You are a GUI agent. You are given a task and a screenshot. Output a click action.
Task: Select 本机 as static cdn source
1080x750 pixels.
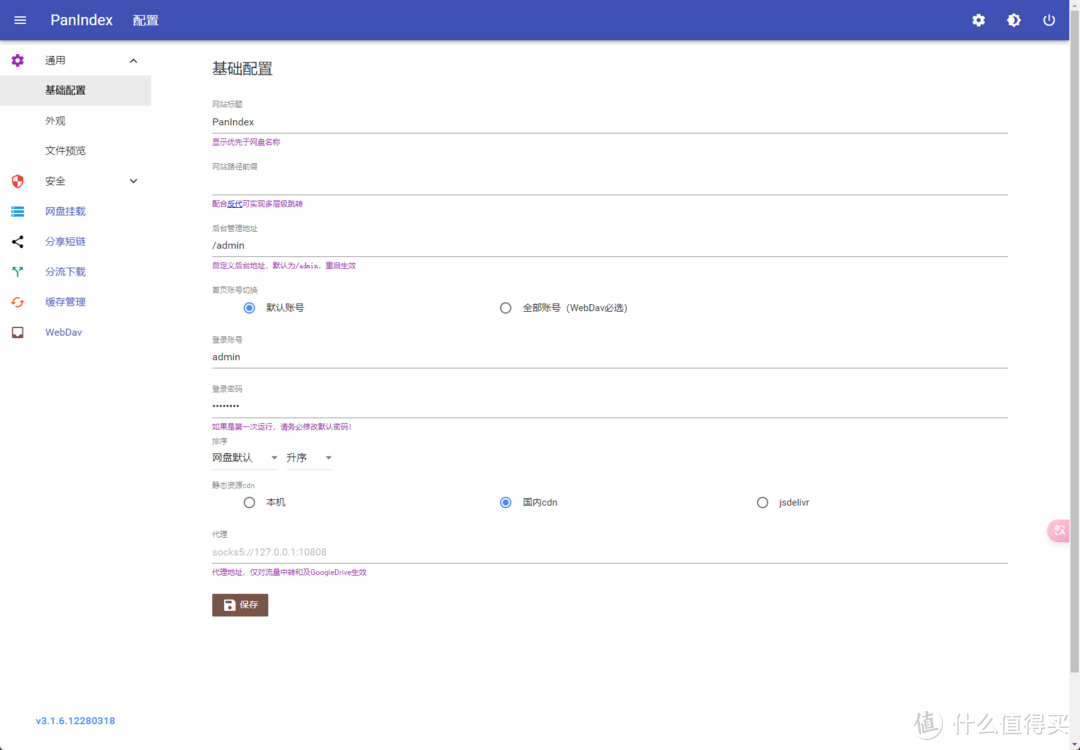[x=249, y=503]
